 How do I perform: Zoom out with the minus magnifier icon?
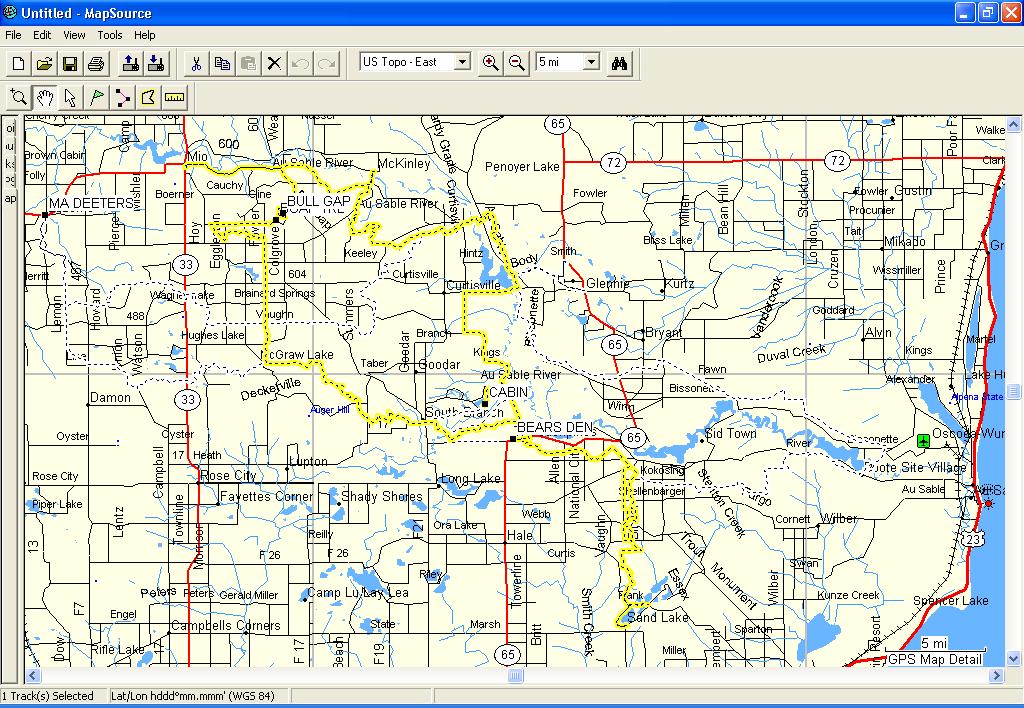tap(516, 63)
